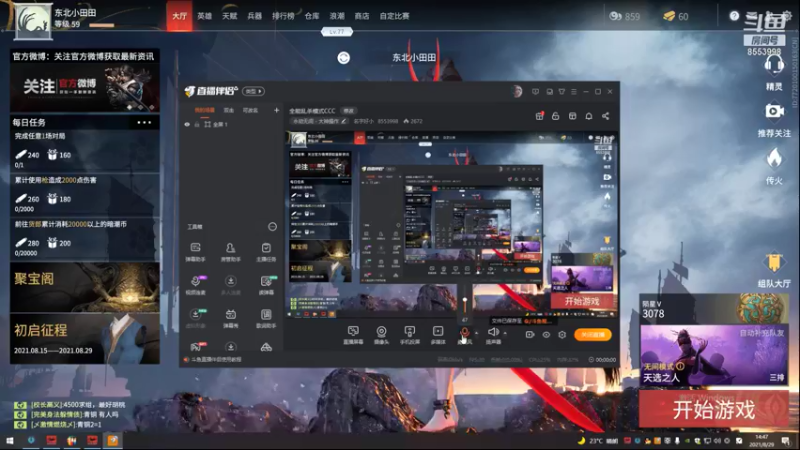Click the share icon in the streaming header
The image size is (800, 450).
point(606,116)
